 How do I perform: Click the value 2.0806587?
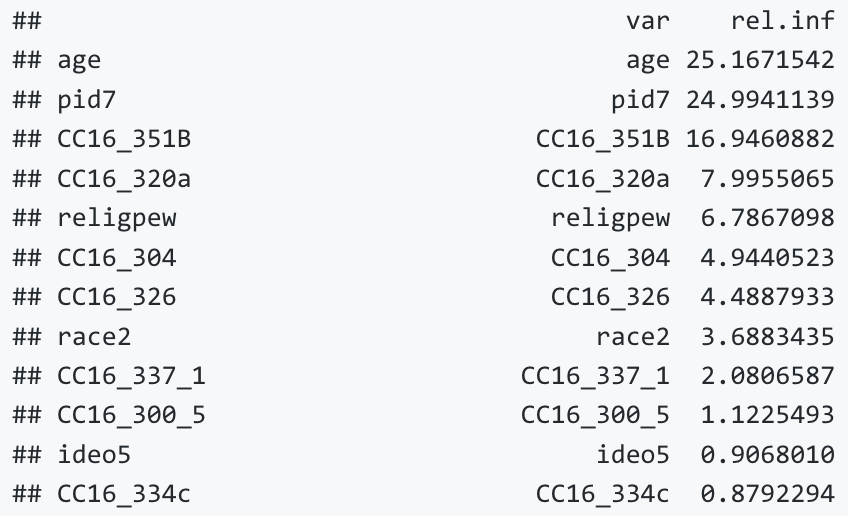pos(768,376)
